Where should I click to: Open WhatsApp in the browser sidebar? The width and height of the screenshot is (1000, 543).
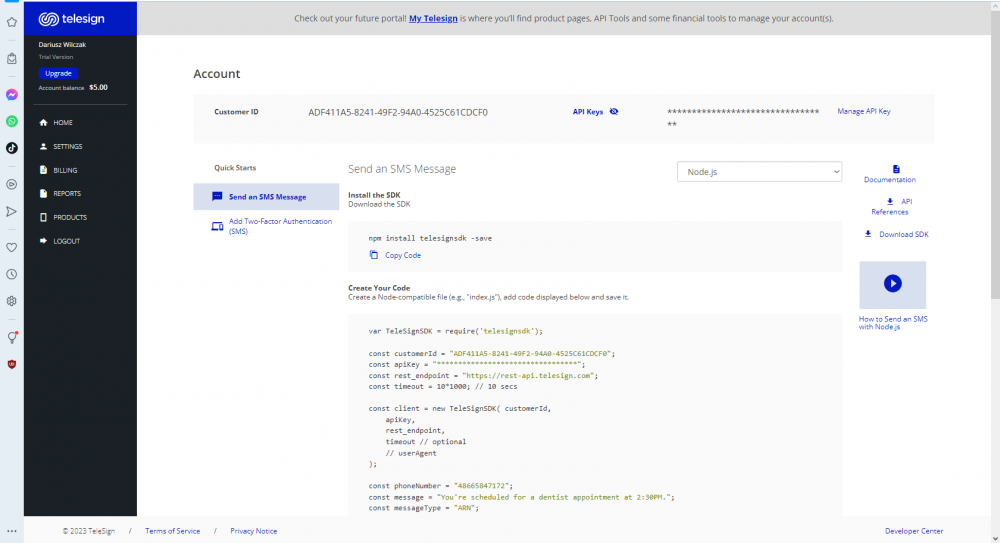[x=12, y=121]
